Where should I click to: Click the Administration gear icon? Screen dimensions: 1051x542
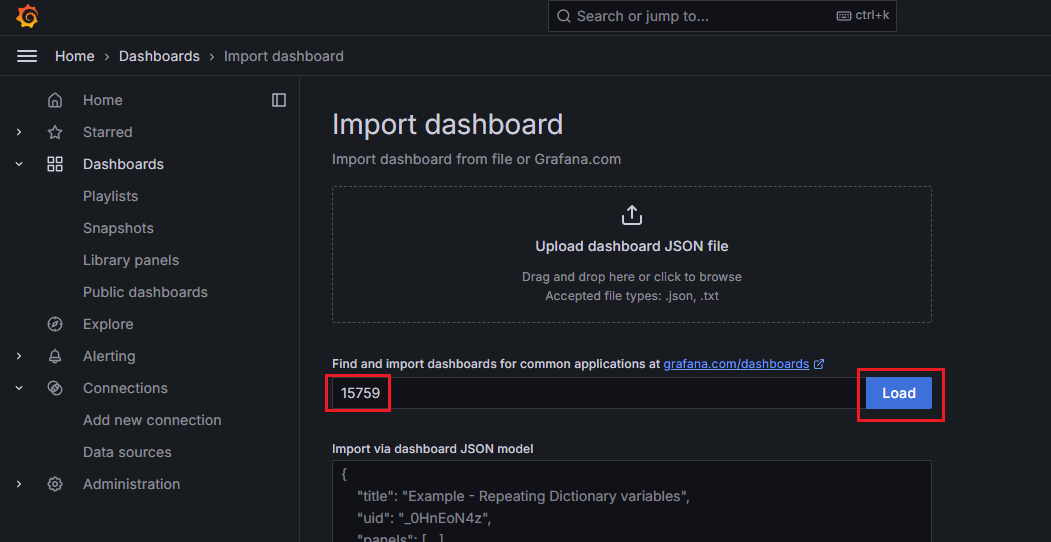tap(55, 484)
